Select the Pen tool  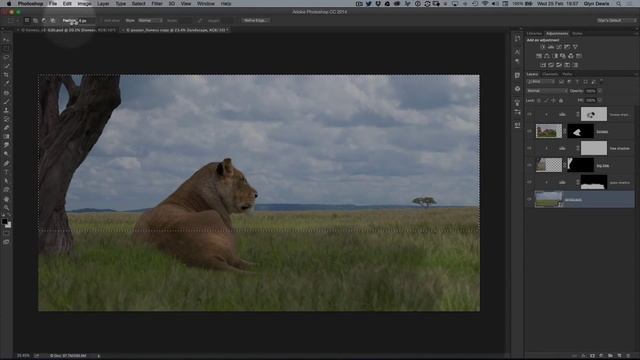pyautogui.click(x=6, y=163)
